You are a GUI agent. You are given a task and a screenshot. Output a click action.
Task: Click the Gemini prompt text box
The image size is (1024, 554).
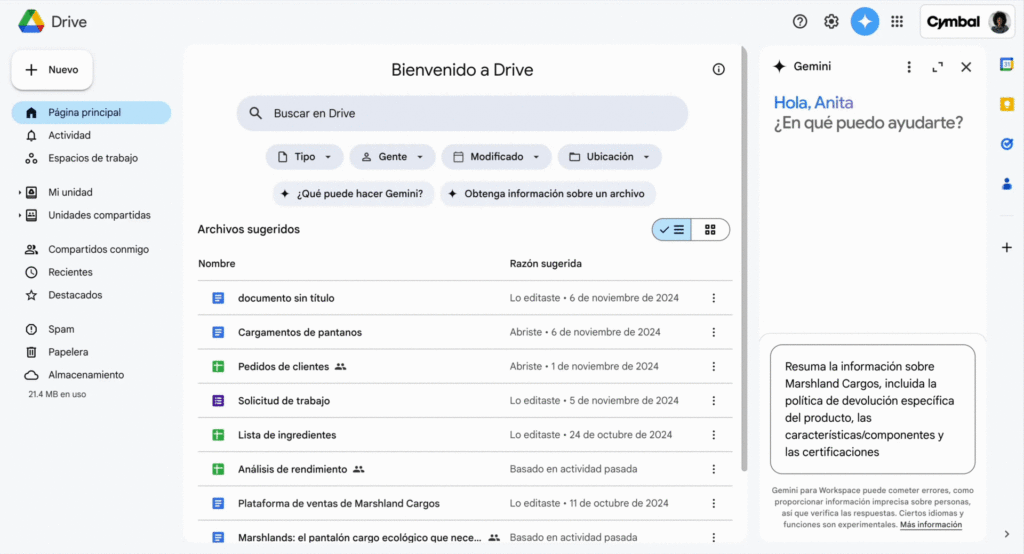point(872,409)
